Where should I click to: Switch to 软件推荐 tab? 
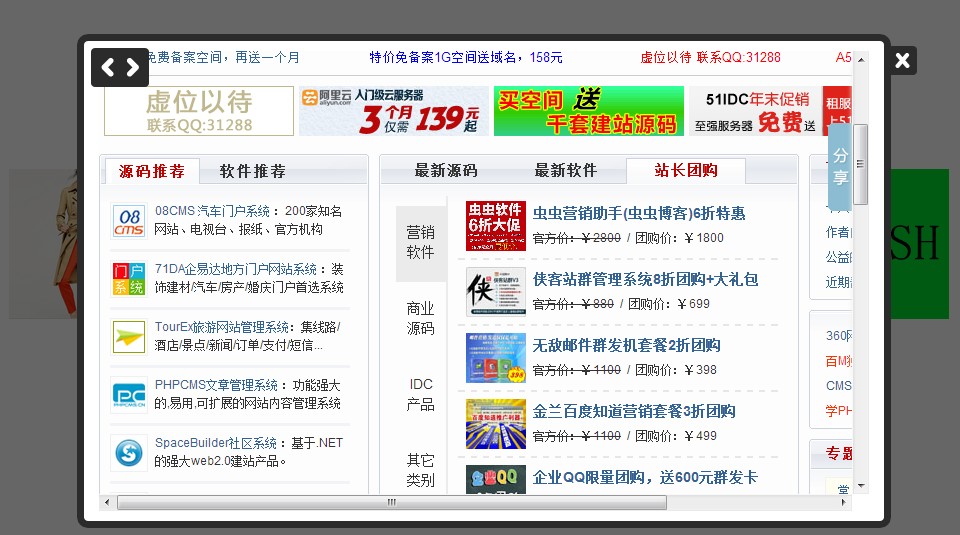253,171
